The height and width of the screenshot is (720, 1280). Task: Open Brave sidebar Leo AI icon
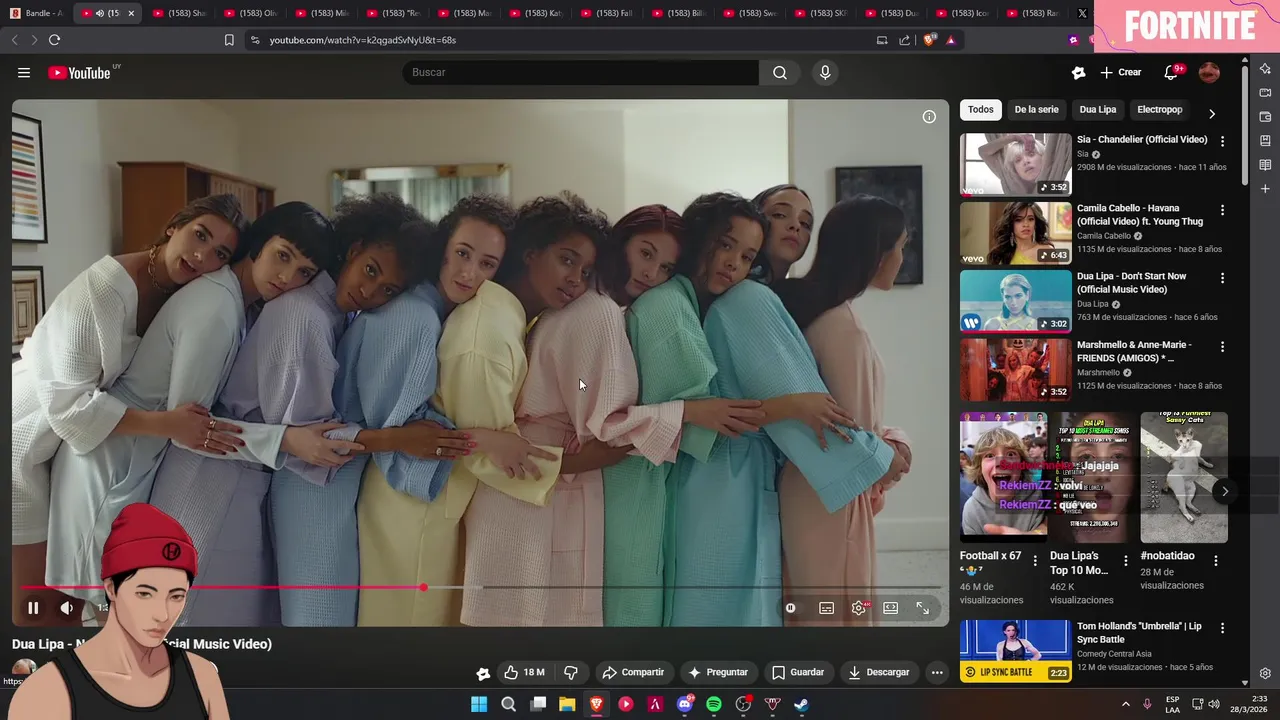pos(1265,69)
